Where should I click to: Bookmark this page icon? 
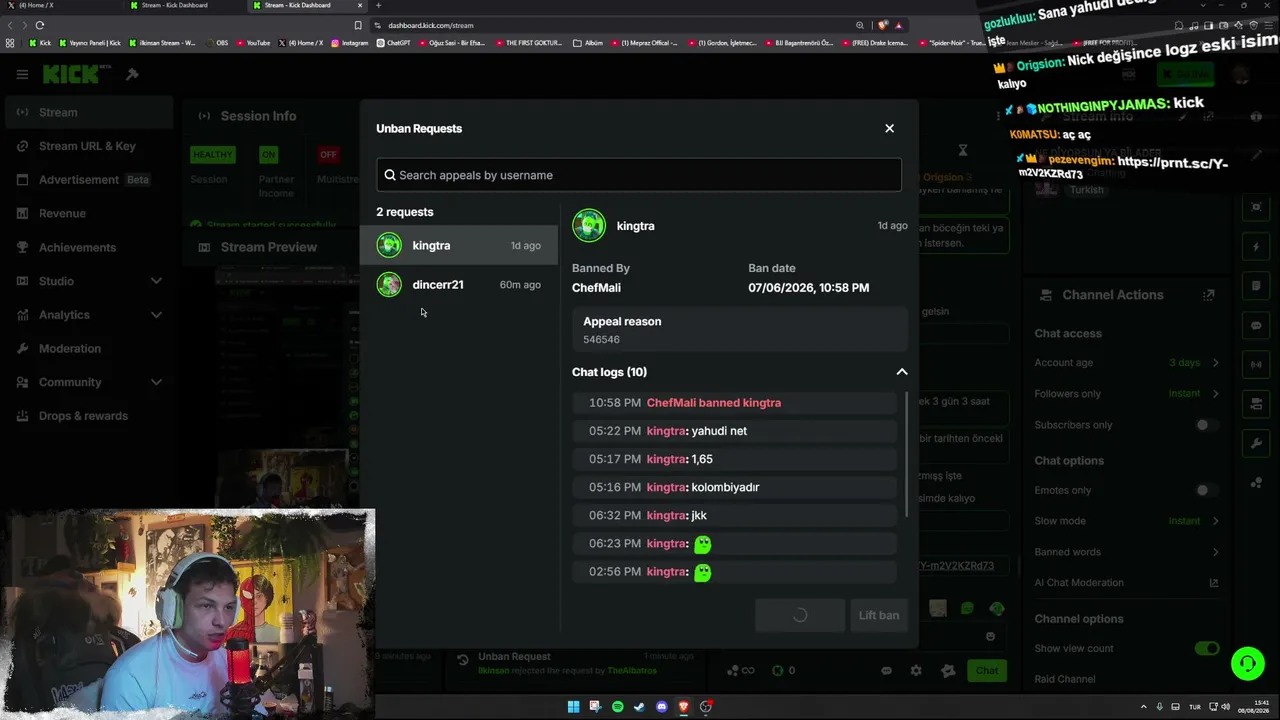358,25
